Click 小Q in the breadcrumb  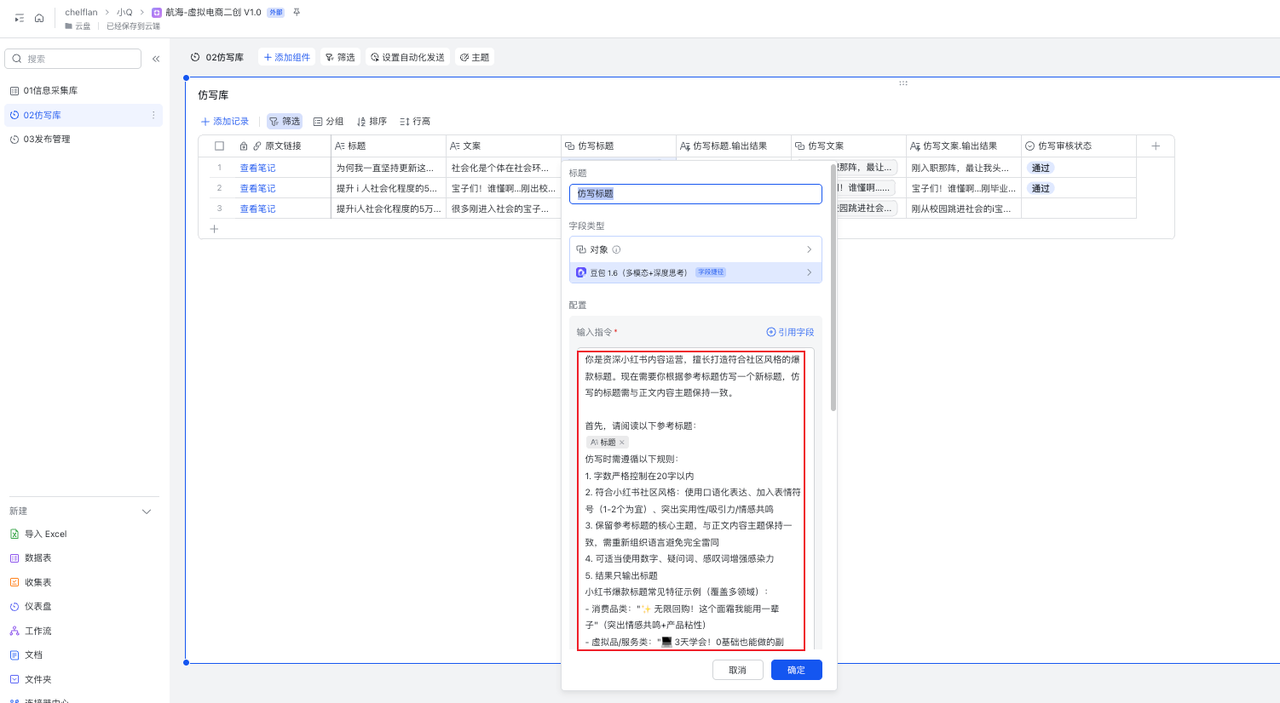pyautogui.click(x=124, y=12)
